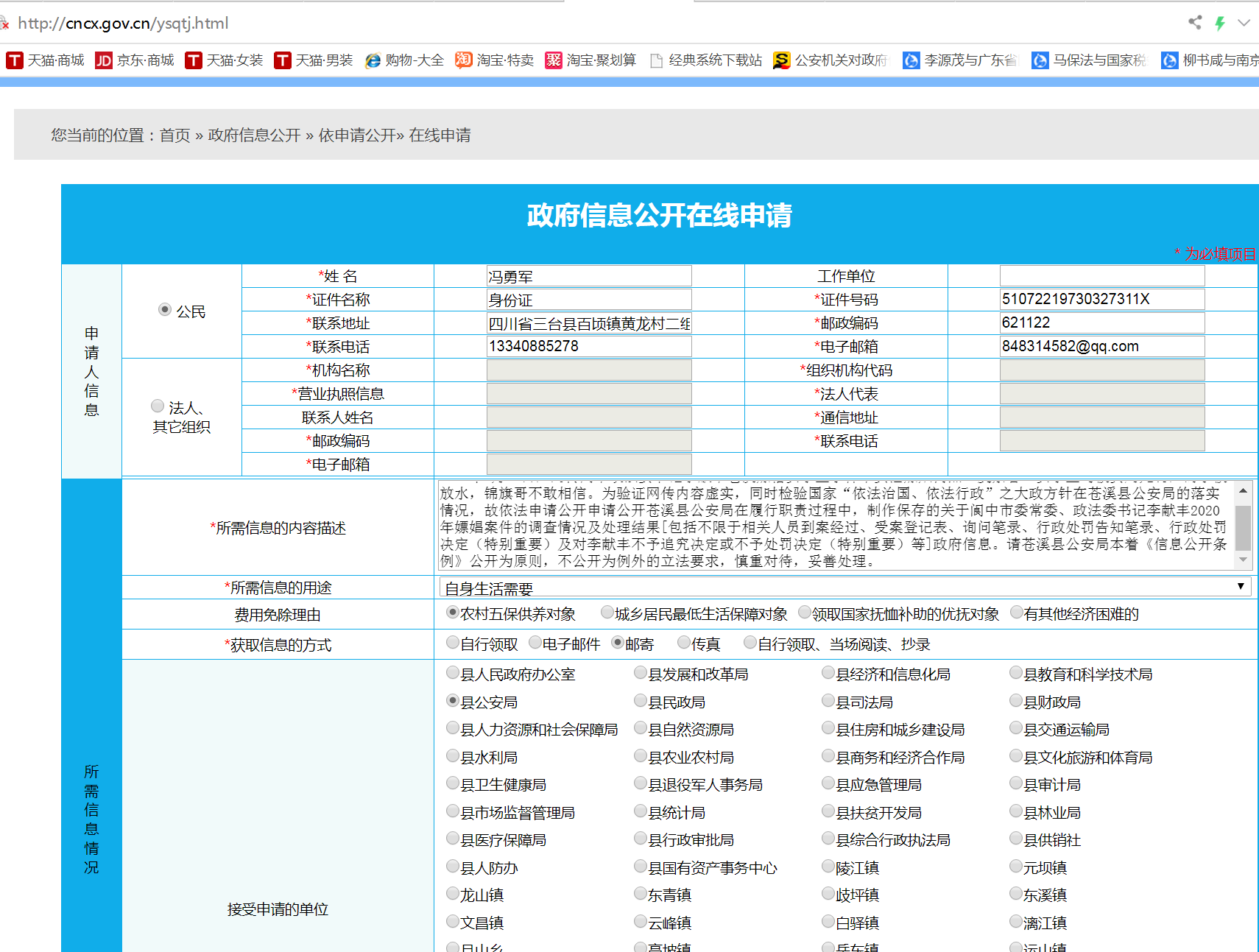This screenshot has height=952, width=1259.
Task: Open the 购物-大全 bookmark icon
Action: pyautogui.click(x=373, y=60)
